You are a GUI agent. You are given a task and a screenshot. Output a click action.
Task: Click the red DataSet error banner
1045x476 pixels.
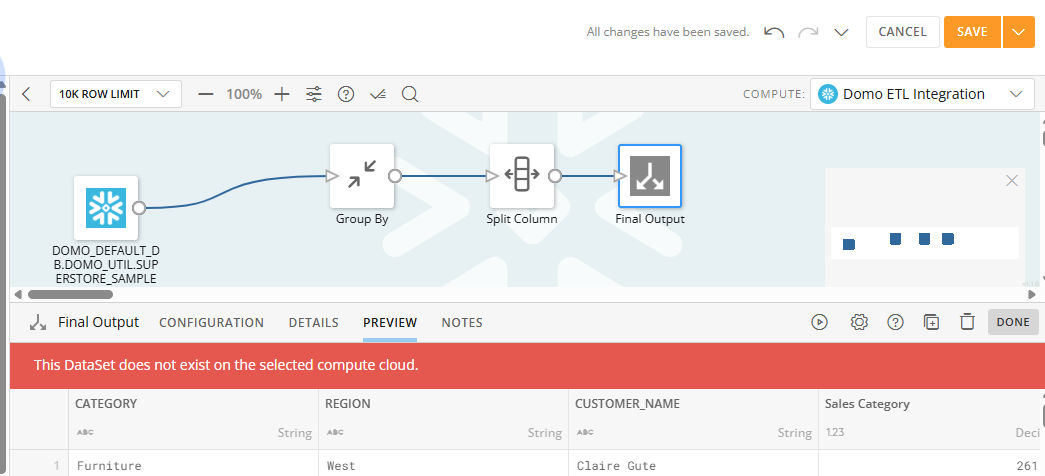(527, 365)
